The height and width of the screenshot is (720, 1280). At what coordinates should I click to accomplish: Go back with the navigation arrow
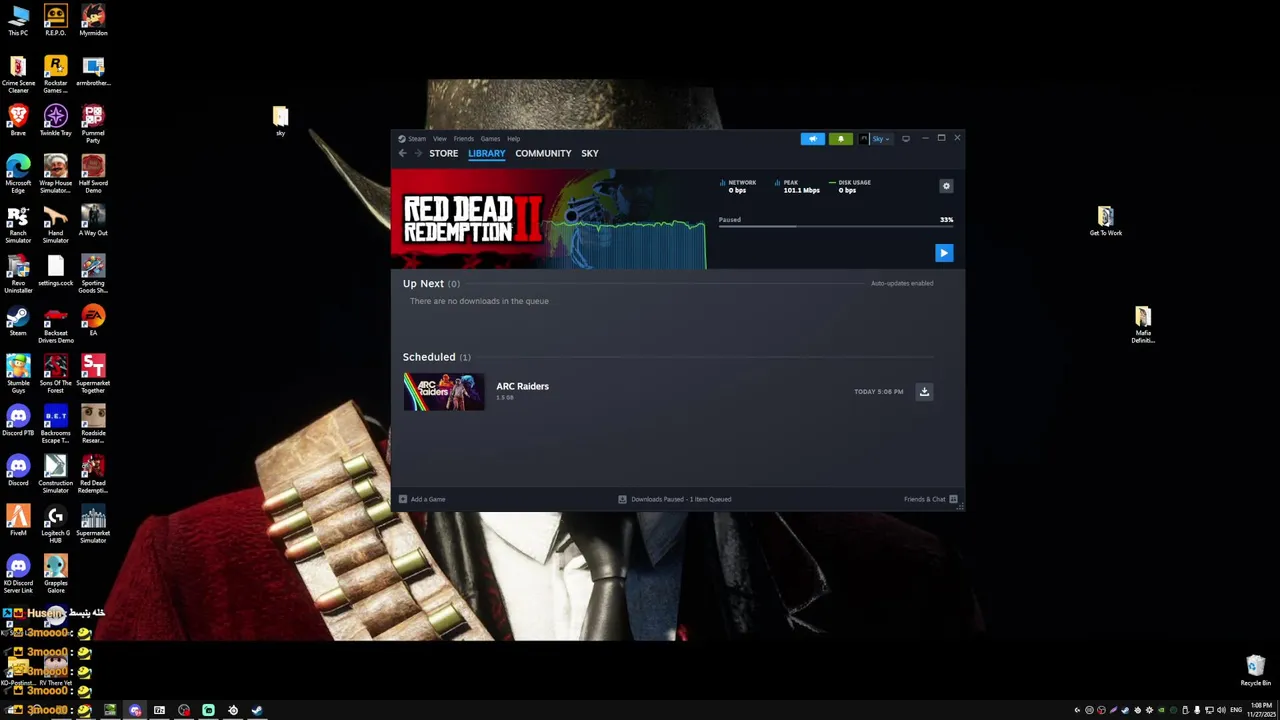[x=402, y=153]
